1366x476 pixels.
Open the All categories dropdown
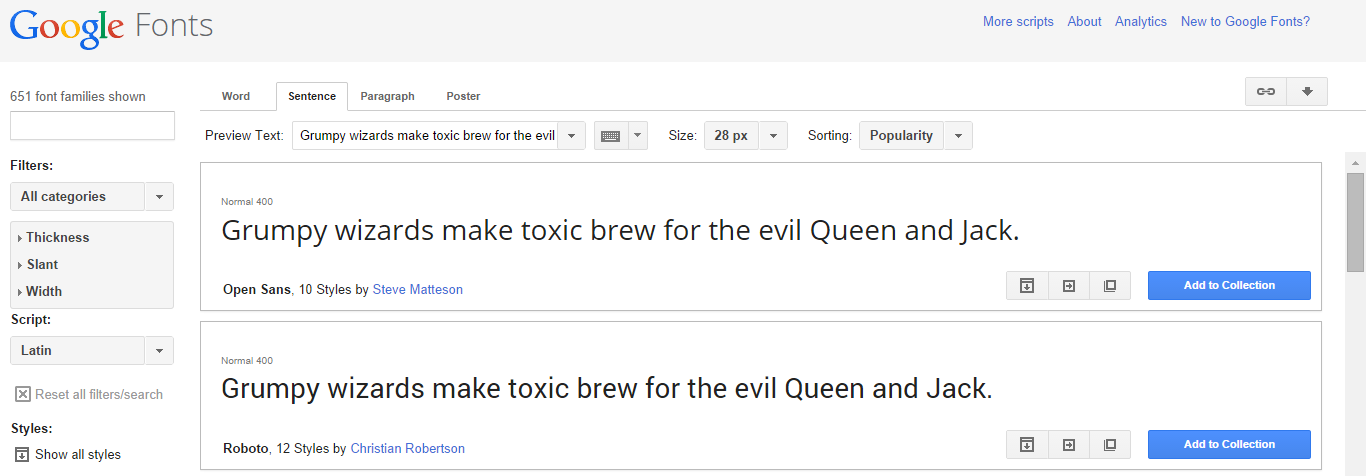pyautogui.click(x=92, y=196)
